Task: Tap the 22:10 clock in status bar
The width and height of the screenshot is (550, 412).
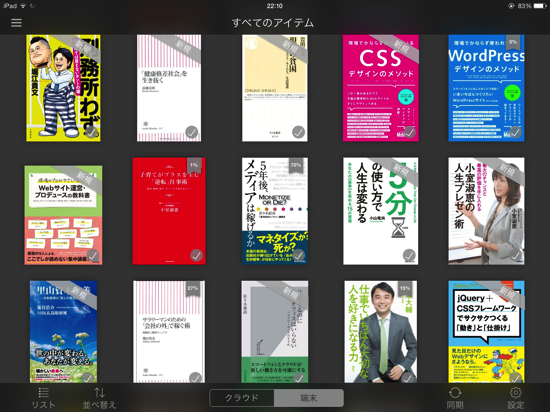Action: pyautogui.click(x=275, y=6)
